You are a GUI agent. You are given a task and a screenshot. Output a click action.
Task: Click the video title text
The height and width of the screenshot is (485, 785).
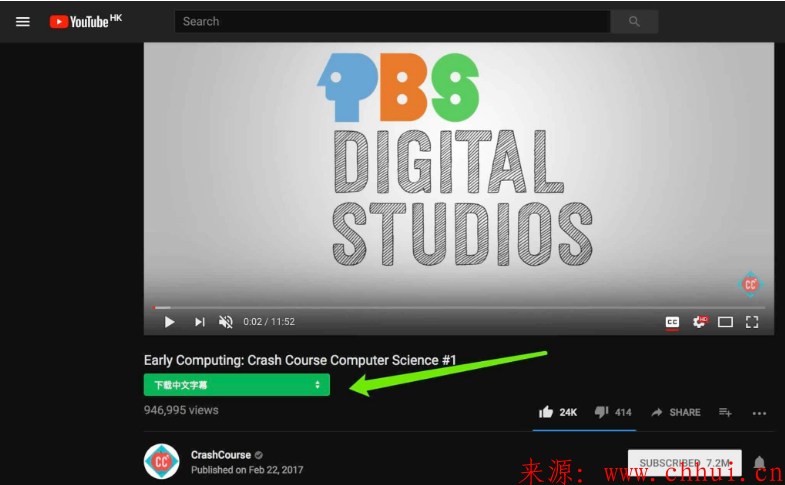pyautogui.click(x=300, y=360)
